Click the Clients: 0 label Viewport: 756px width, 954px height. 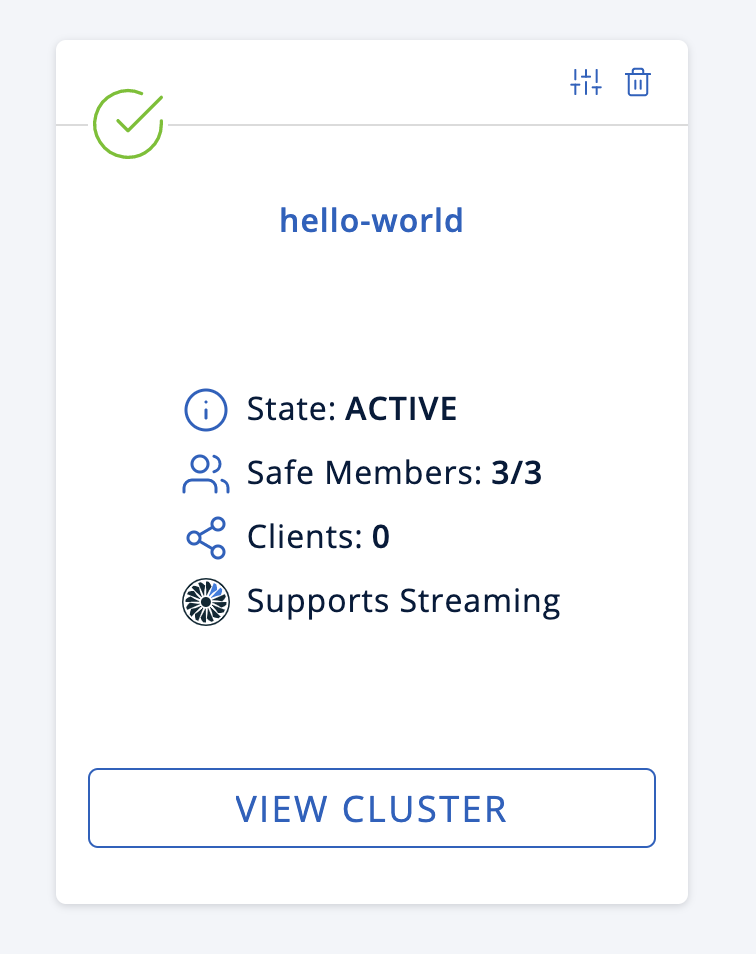point(318,537)
